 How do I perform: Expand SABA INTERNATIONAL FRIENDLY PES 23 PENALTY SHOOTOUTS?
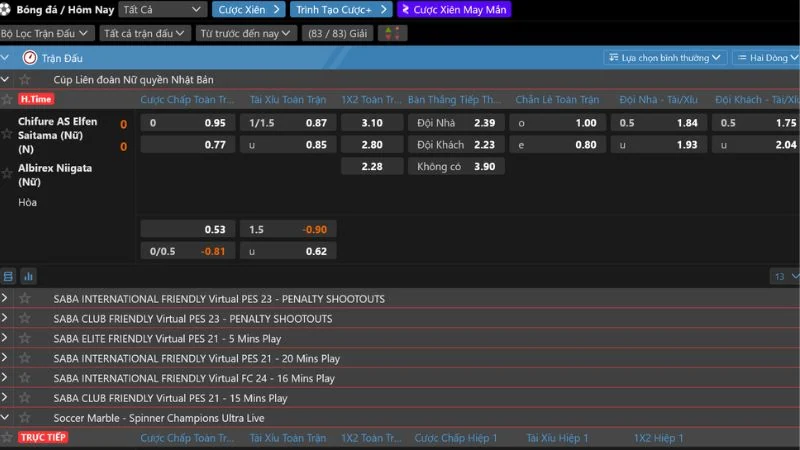coord(5,298)
